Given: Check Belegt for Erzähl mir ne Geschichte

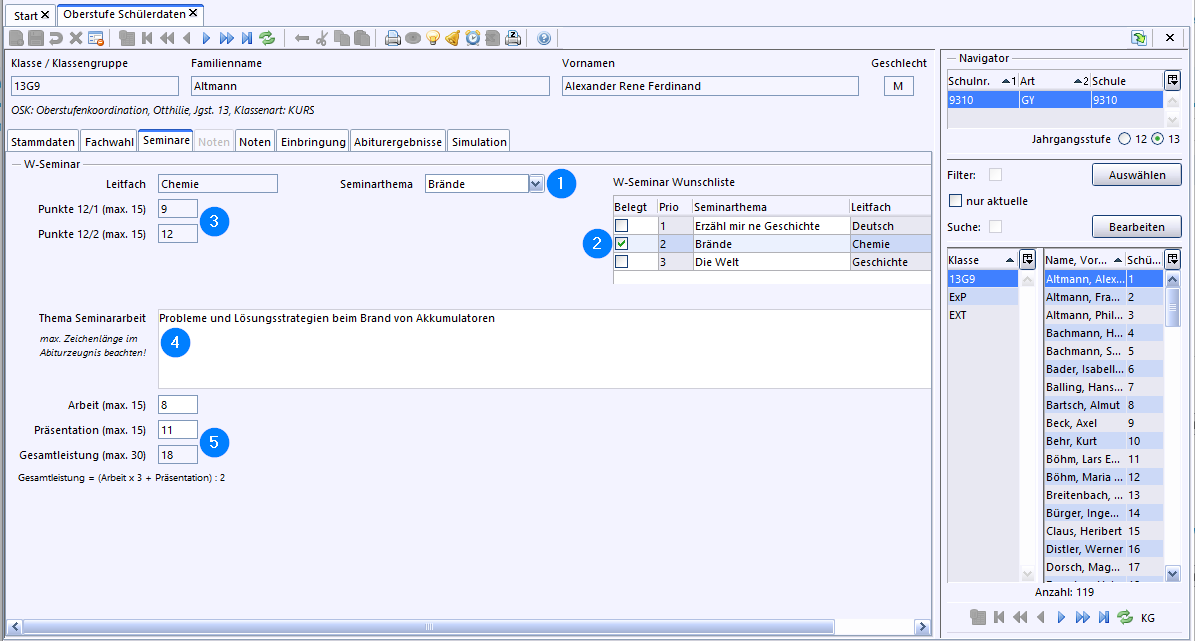Looking at the screenshot, I should [622, 226].
